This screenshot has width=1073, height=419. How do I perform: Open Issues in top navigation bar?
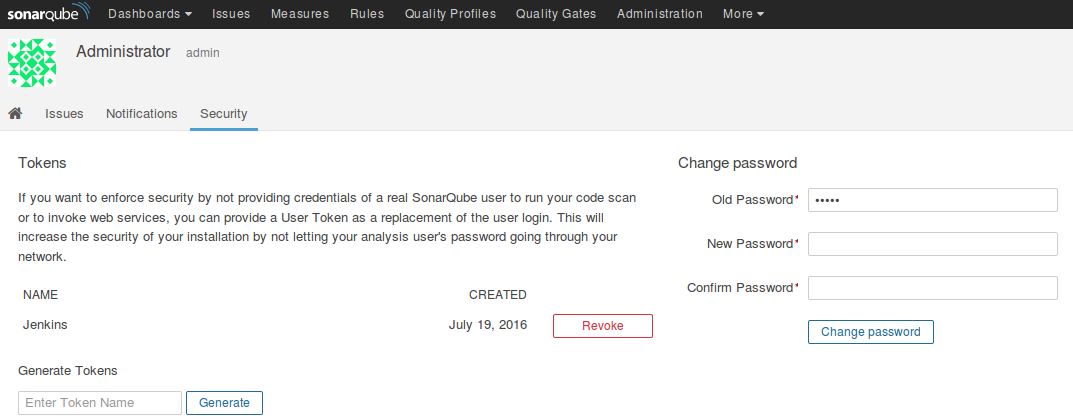coord(231,14)
